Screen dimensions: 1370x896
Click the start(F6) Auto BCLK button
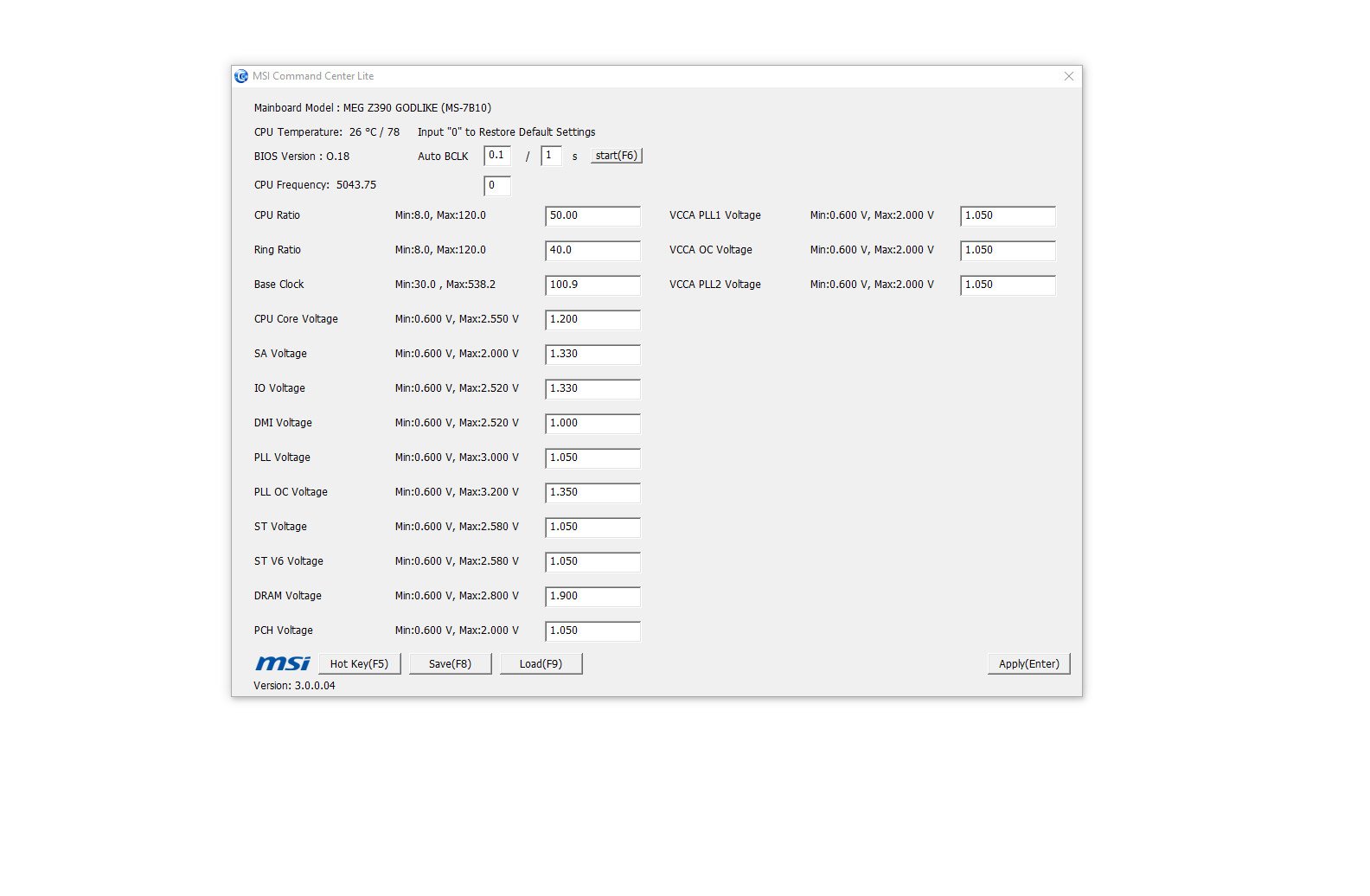pos(617,156)
